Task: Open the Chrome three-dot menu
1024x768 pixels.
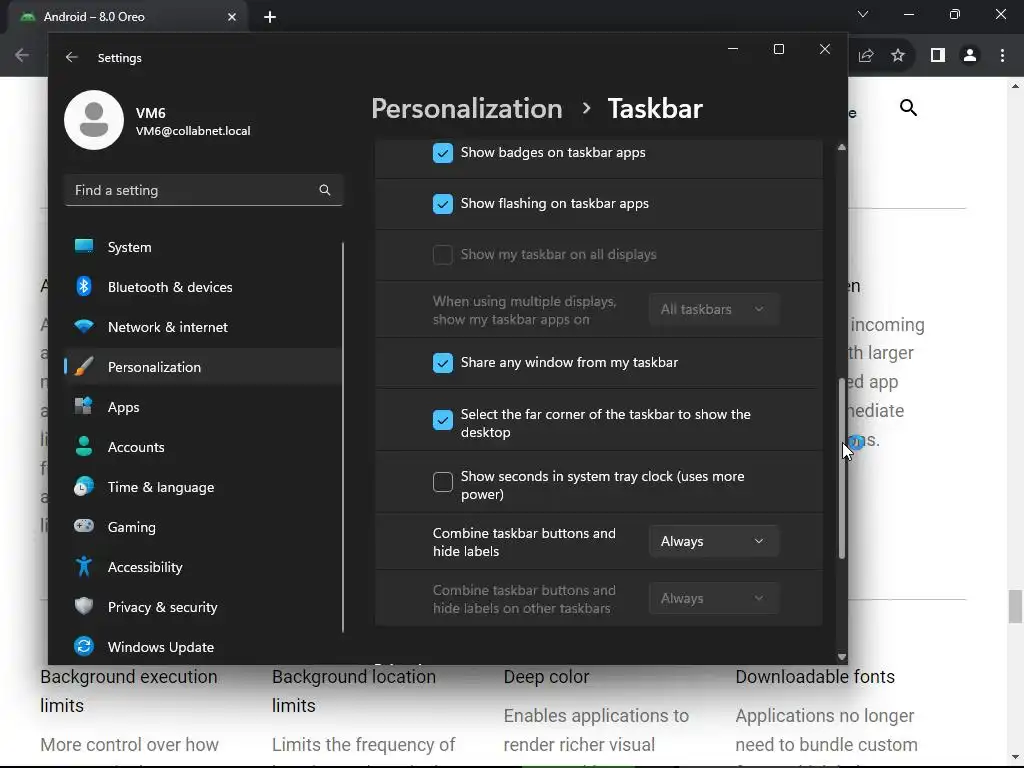Action: (1002, 56)
